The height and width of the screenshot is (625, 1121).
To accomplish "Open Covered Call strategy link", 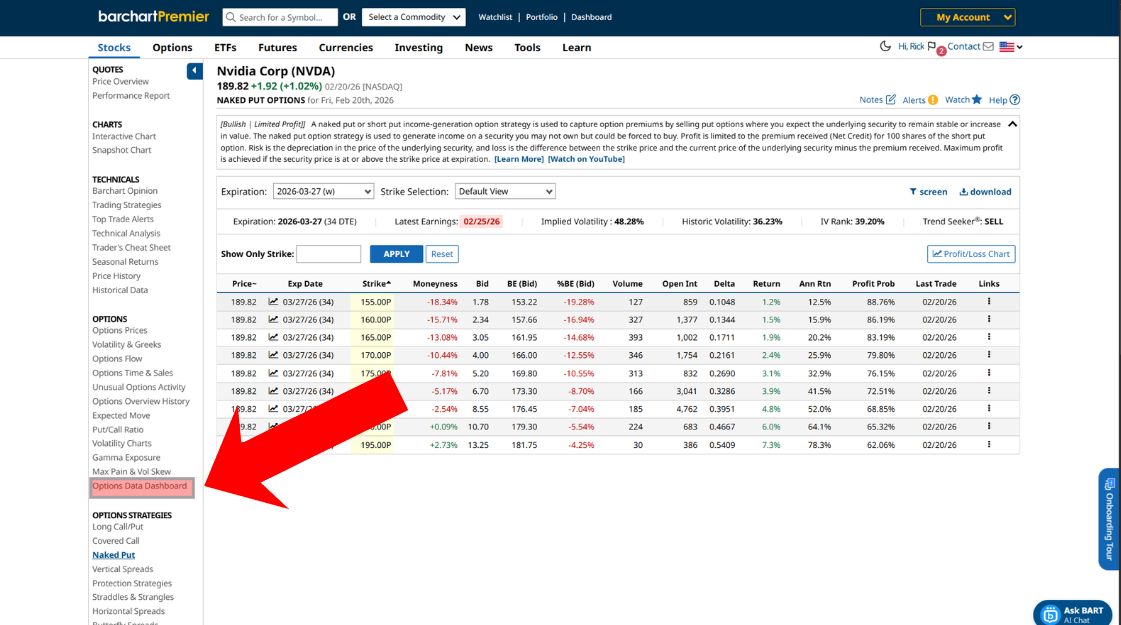I will click(116, 541).
